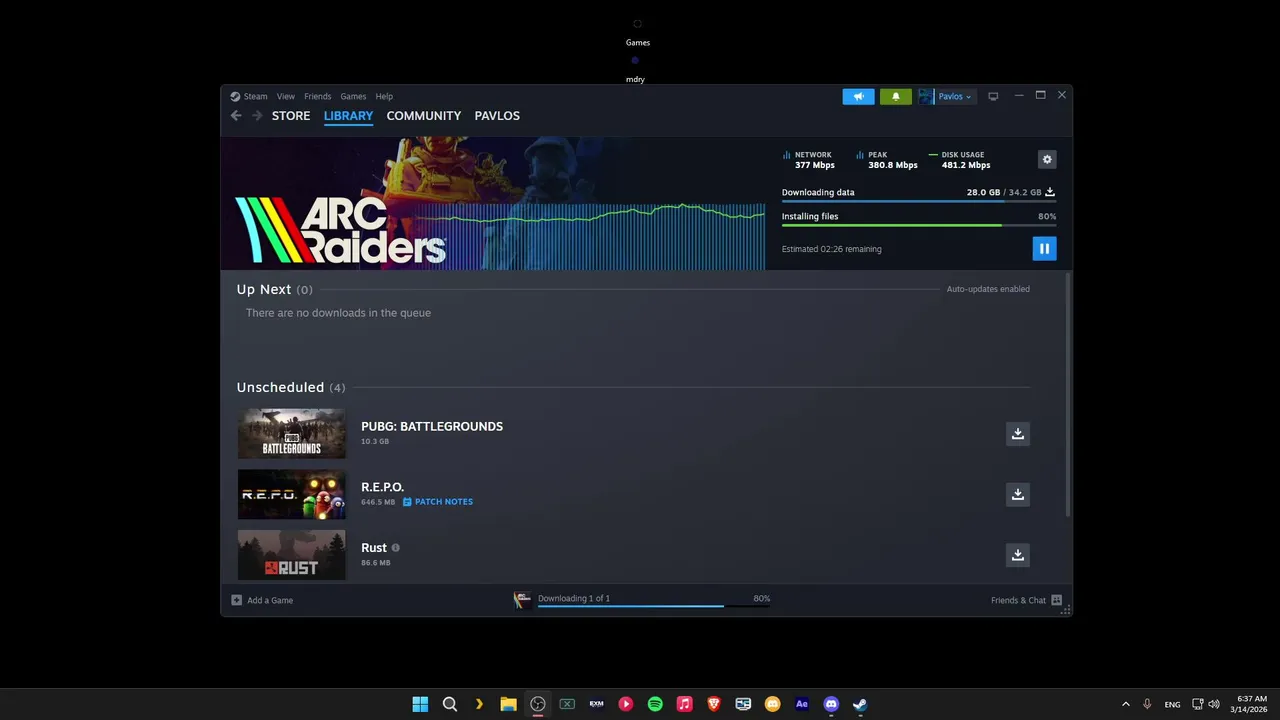Click the R.E.P.O. title text
The image size is (1280, 720).
pyautogui.click(x=382, y=487)
